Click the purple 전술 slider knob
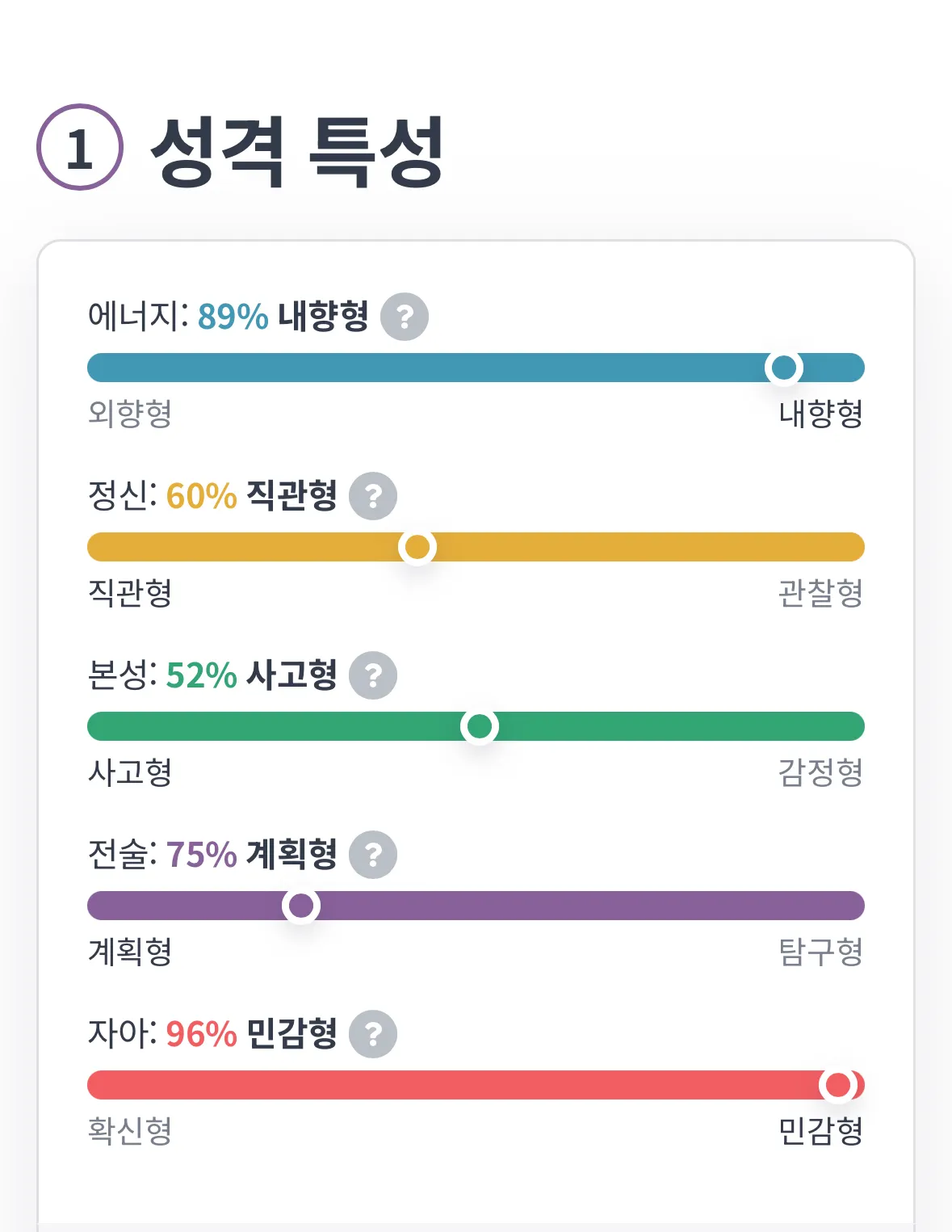The image size is (952, 1232). tap(301, 906)
